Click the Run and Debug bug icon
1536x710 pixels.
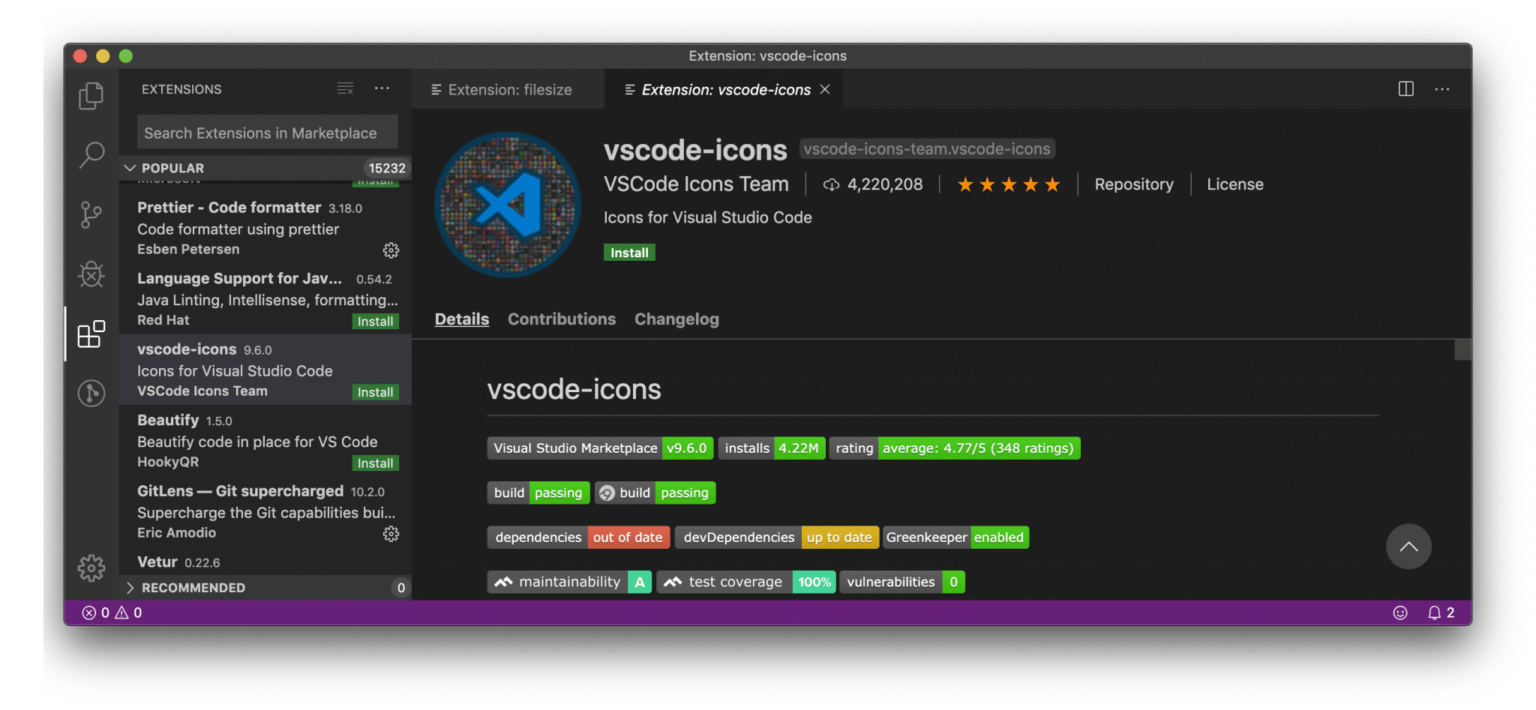(x=91, y=274)
